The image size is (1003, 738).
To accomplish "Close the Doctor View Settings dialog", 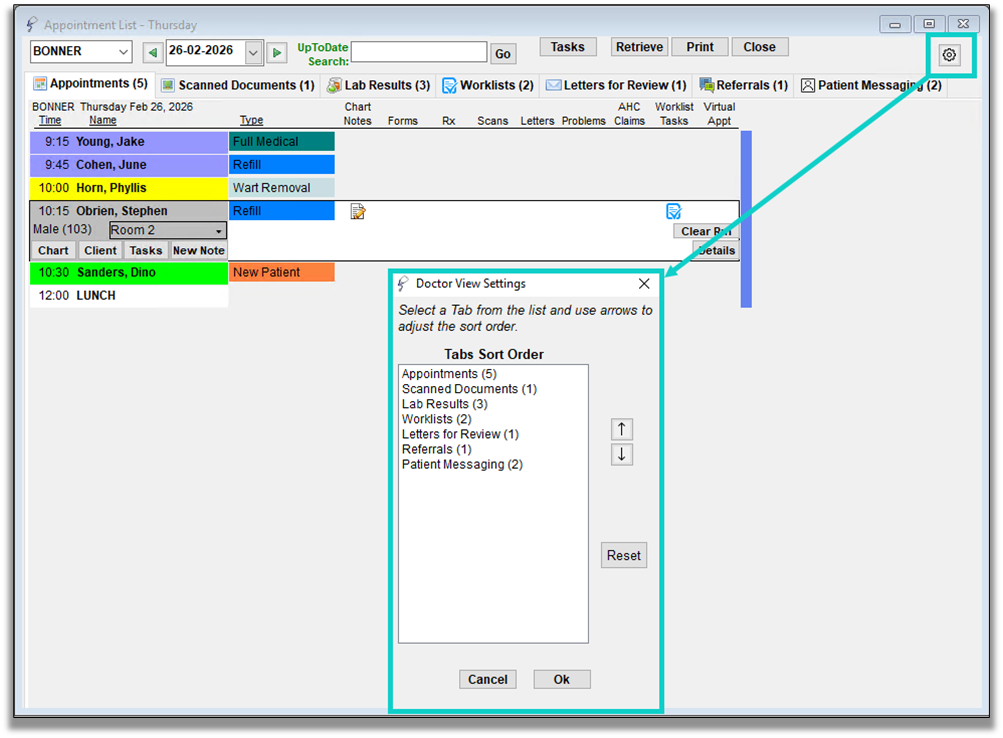I will click(x=644, y=284).
